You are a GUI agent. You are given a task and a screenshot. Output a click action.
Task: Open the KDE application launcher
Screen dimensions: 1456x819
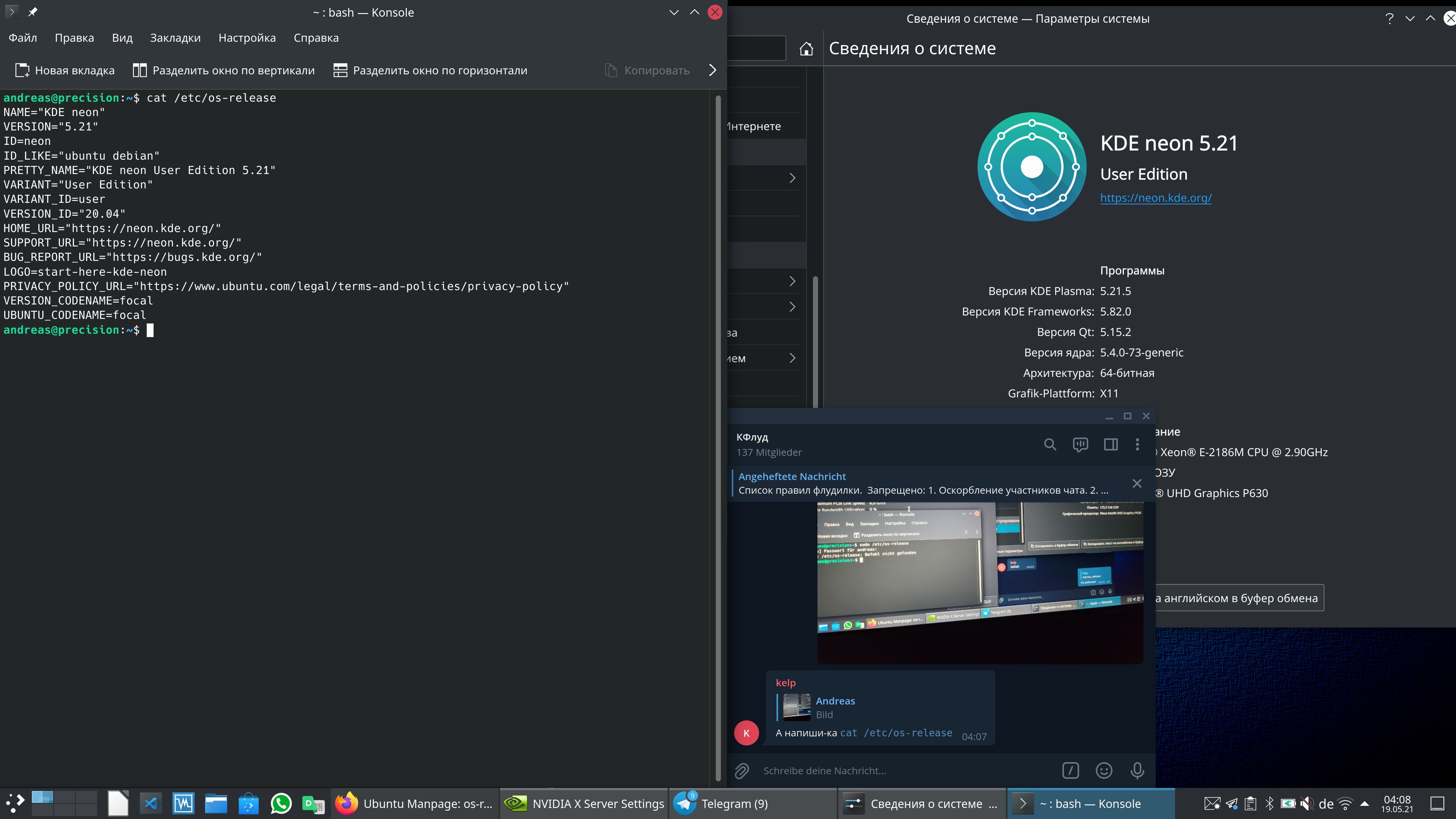15,803
